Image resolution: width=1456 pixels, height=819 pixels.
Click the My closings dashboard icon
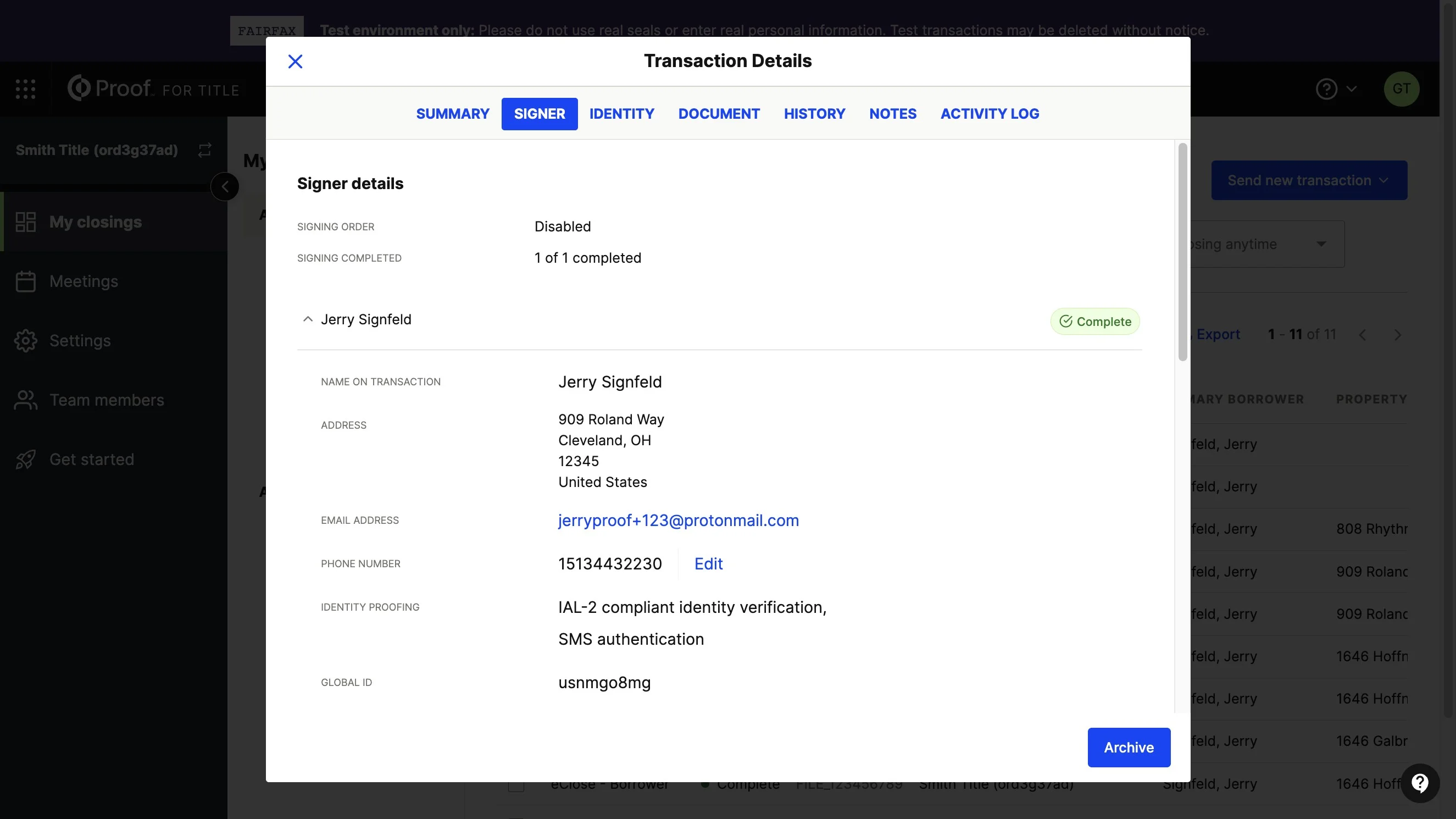(25, 222)
